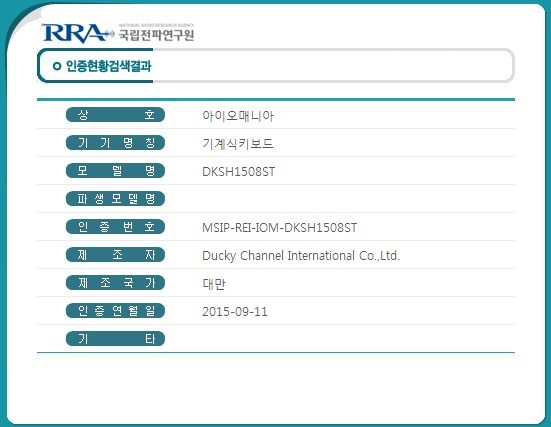This screenshot has width=551, height=427.
Task: Click the 인증번호 label
Action: [x=115, y=227]
